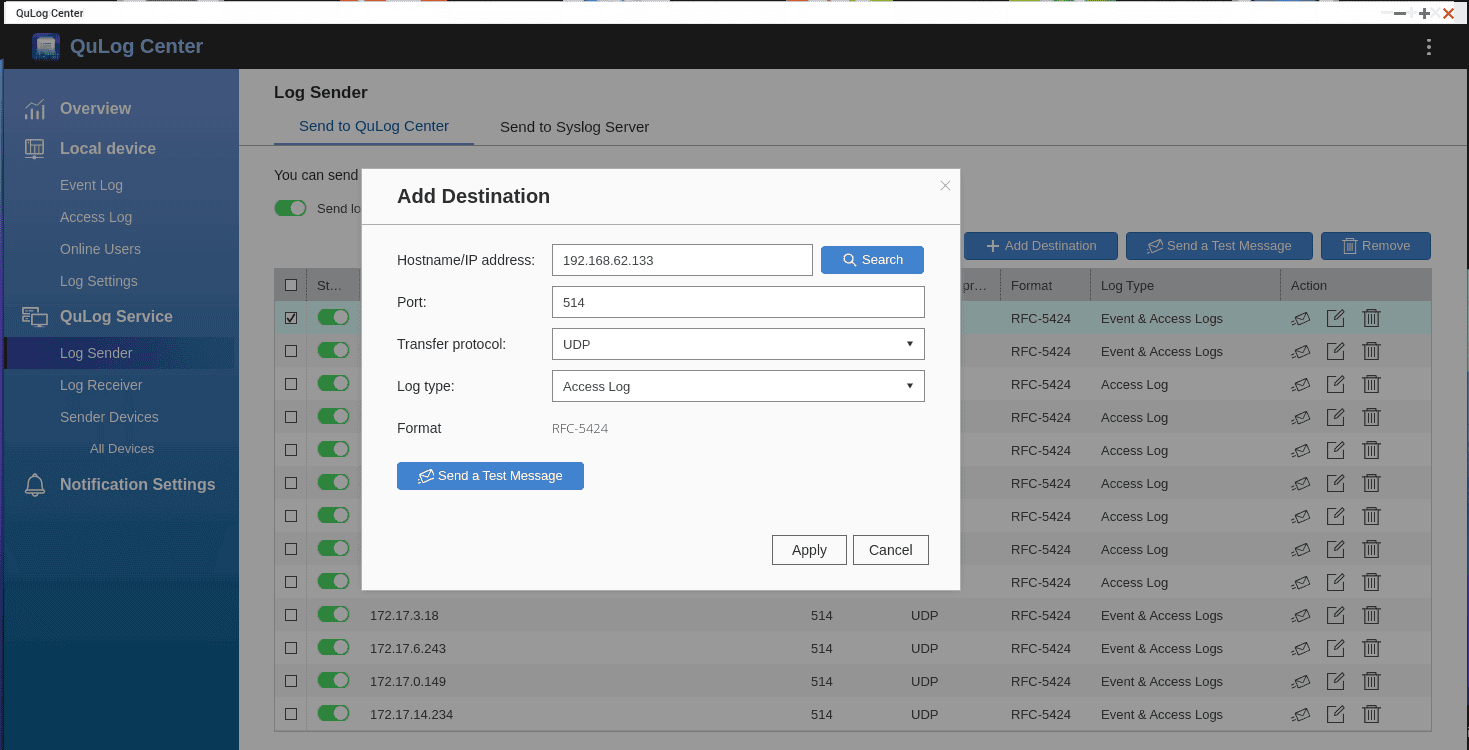This screenshot has width=1469, height=750.
Task: Click Apply in the Add Destination dialog
Action: click(x=808, y=549)
